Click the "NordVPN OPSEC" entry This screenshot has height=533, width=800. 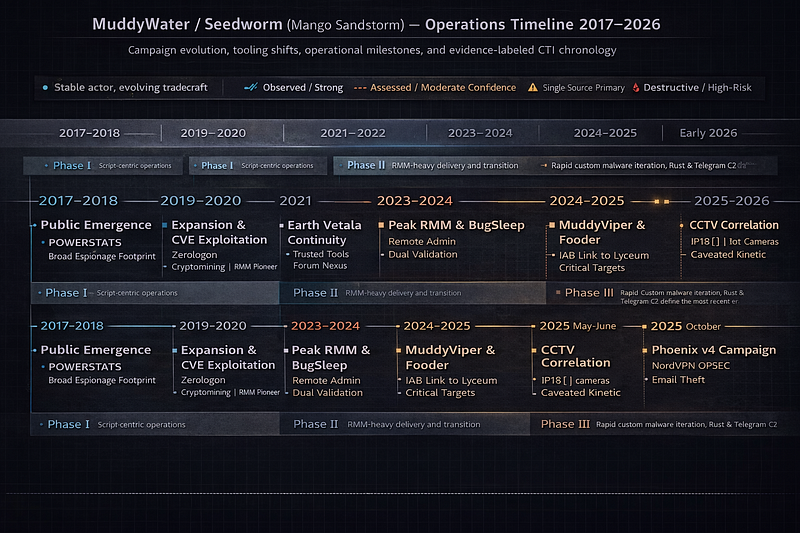tap(690, 366)
